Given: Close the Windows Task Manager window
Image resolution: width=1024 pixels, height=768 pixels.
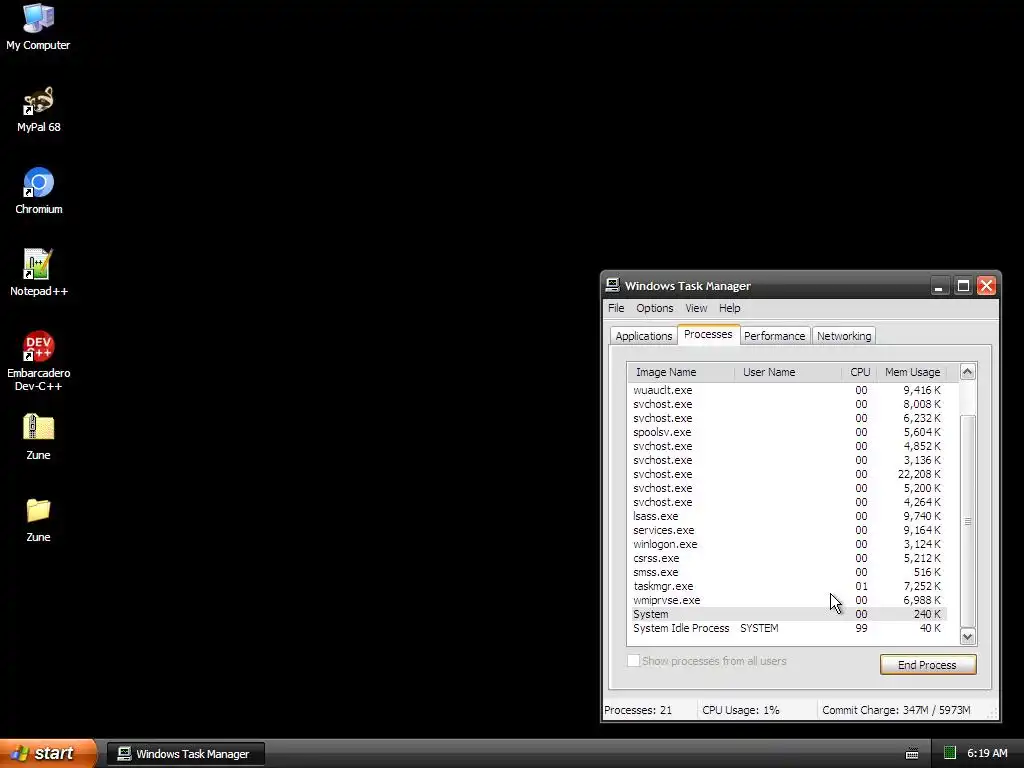Looking at the screenshot, I should pyautogui.click(x=986, y=286).
